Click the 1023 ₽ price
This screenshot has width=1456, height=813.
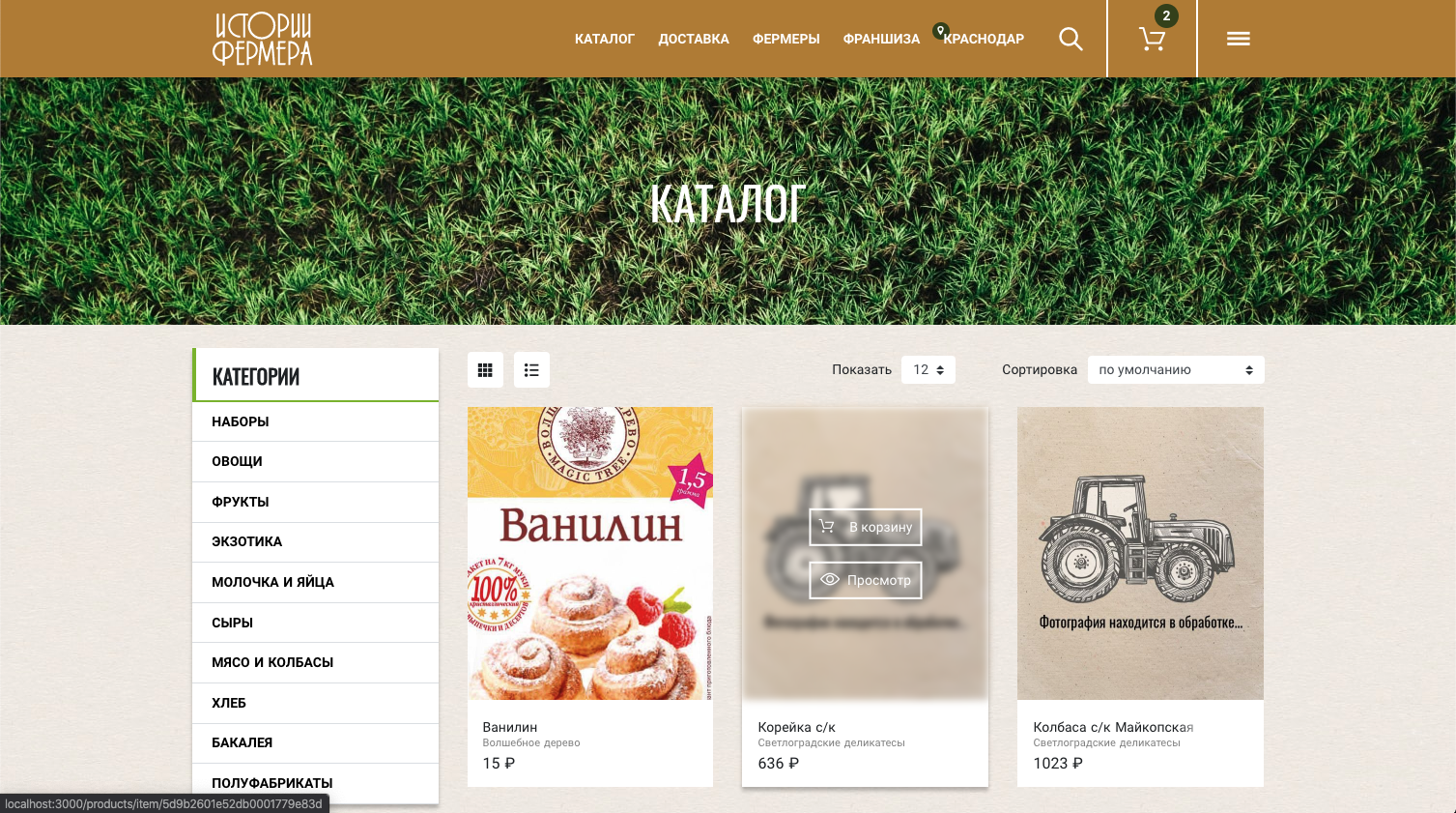(1058, 763)
